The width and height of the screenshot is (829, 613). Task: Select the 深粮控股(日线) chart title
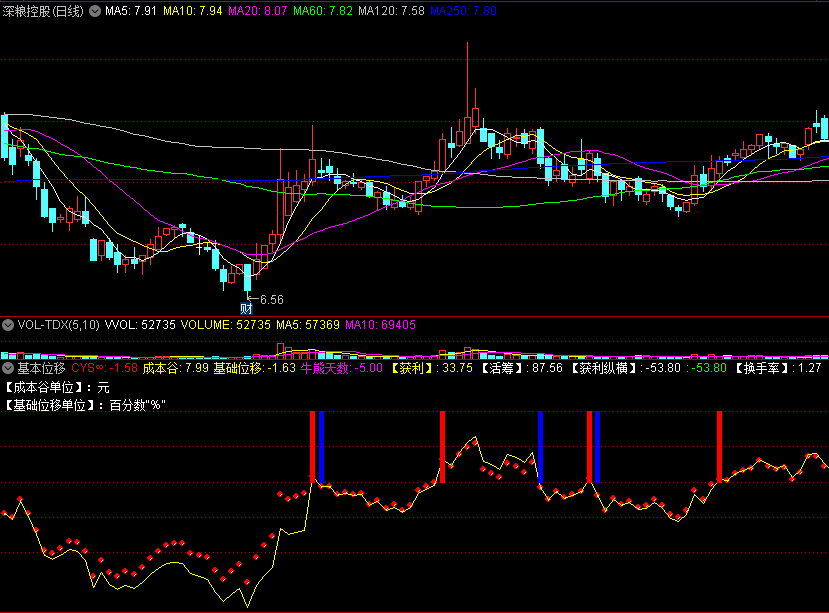(43, 11)
